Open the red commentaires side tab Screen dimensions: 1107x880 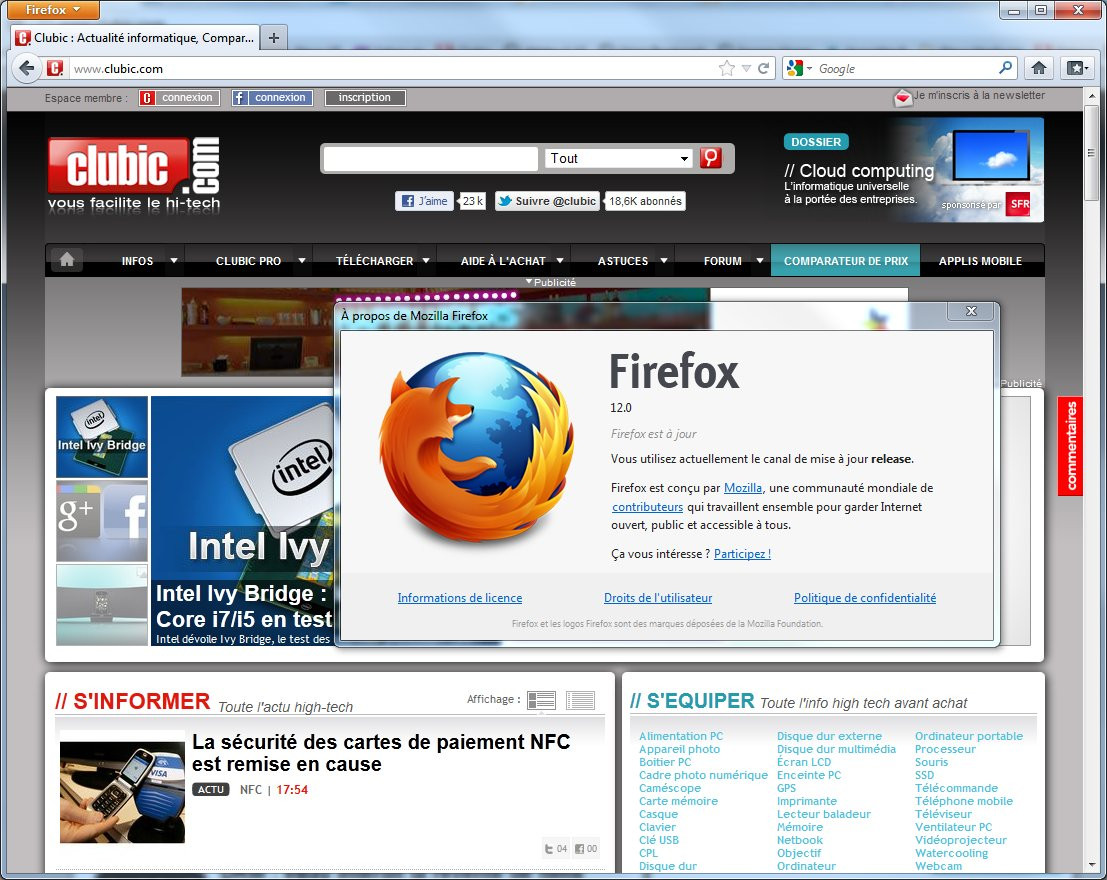[x=1070, y=446]
